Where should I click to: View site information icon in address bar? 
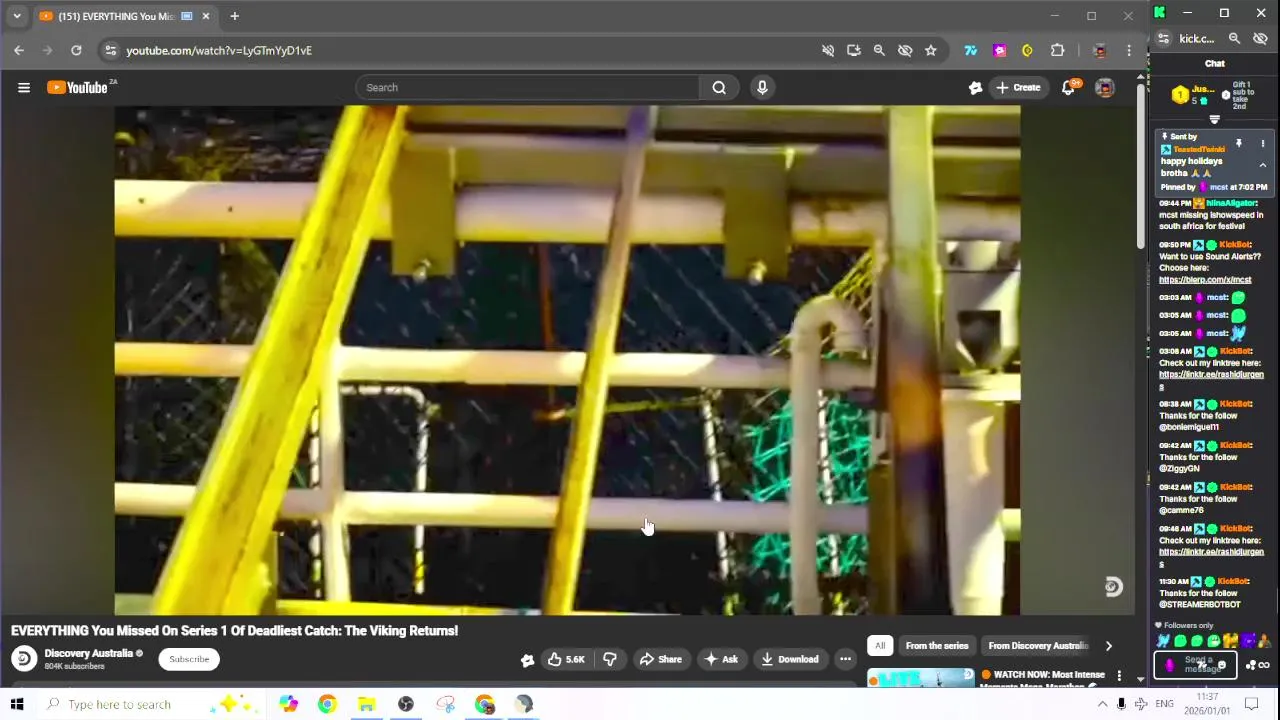click(110, 50)
